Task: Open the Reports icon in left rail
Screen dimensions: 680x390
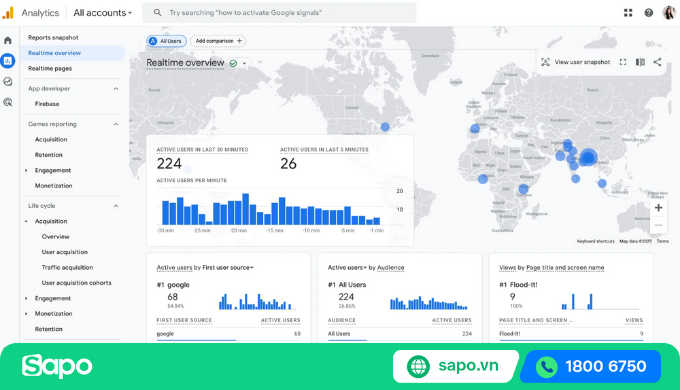Action: pyautogui.click(x=8, y=61)
